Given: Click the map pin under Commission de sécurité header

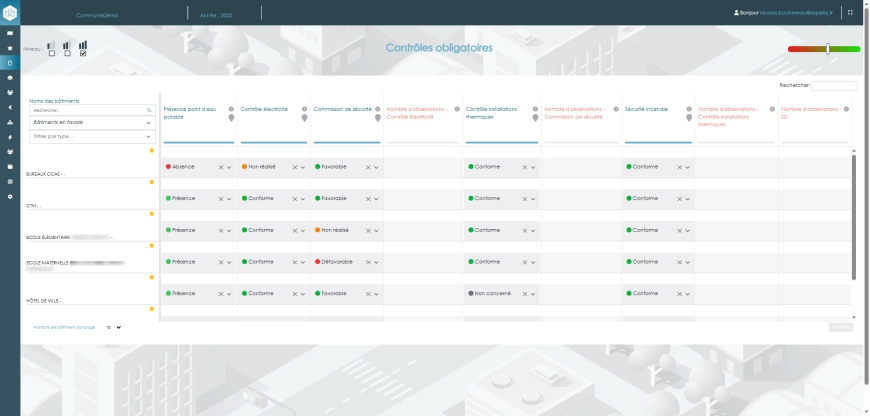Looking at the screenshot, I should [x=377, y=118].
